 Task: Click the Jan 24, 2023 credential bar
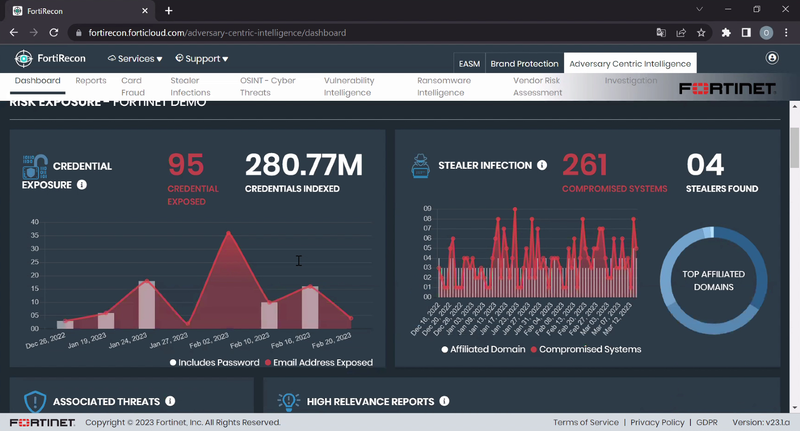pyautogui.click(x=147, y=305)
